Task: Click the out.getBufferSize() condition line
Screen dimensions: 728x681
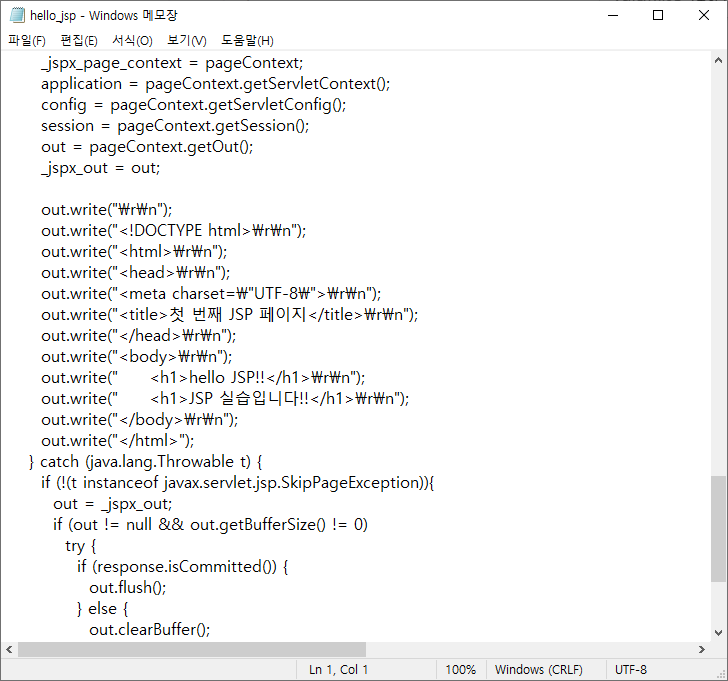Action: click(x=210, y=525)
